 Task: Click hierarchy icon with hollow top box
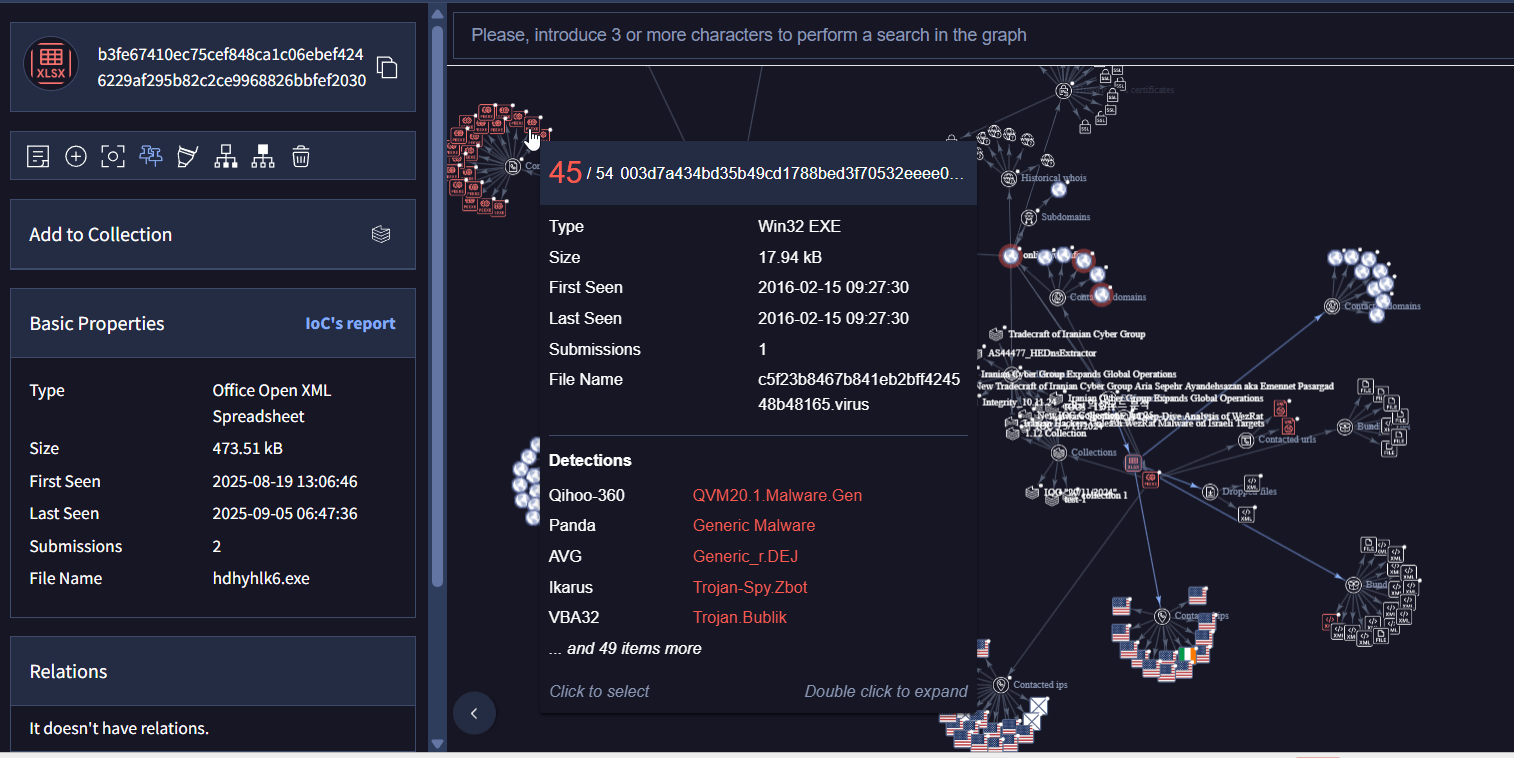click(226, 156)
